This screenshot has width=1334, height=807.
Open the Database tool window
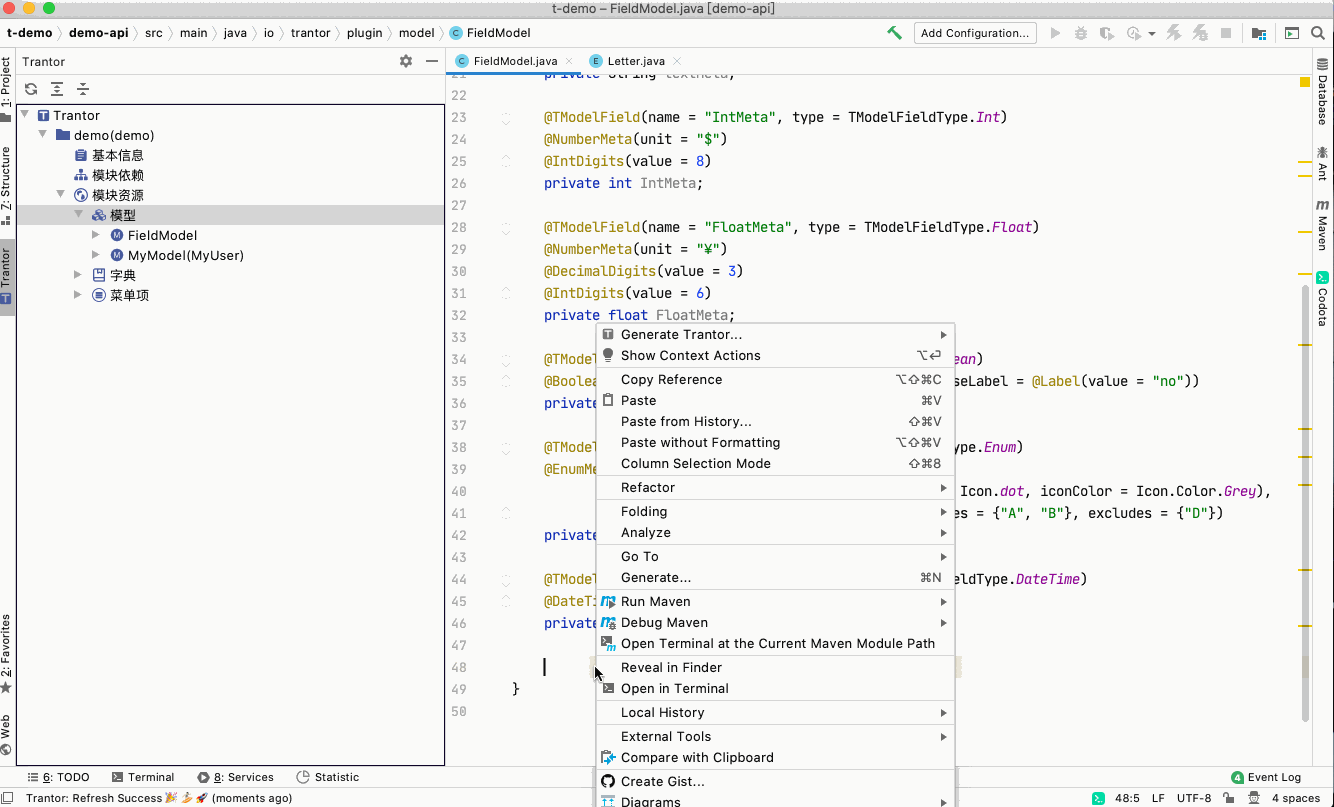tap(1322, 92)
